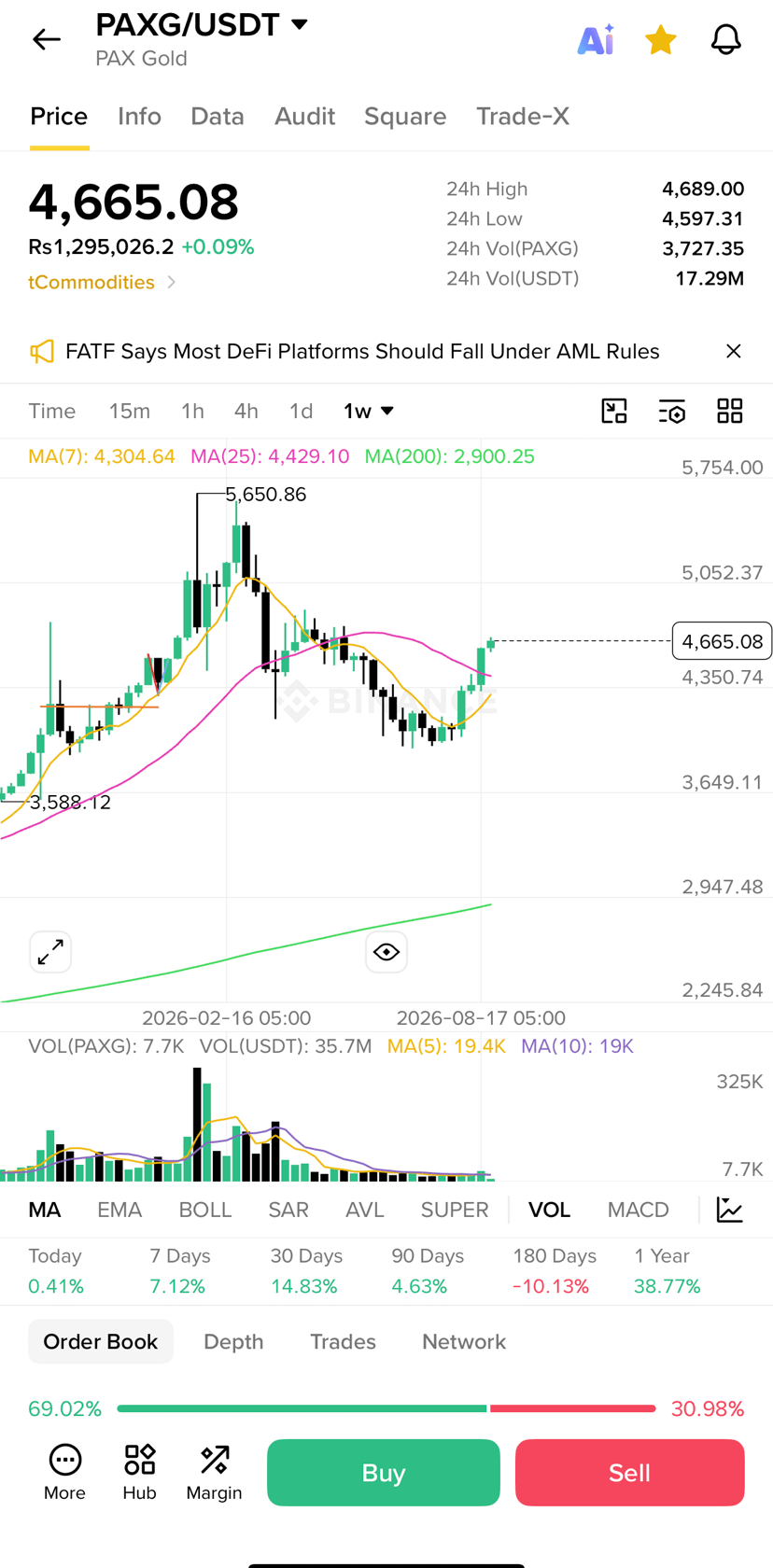The image size is (773, 1568).
Task: Select the VOL sub-indicator
Action: (549, 1210)
